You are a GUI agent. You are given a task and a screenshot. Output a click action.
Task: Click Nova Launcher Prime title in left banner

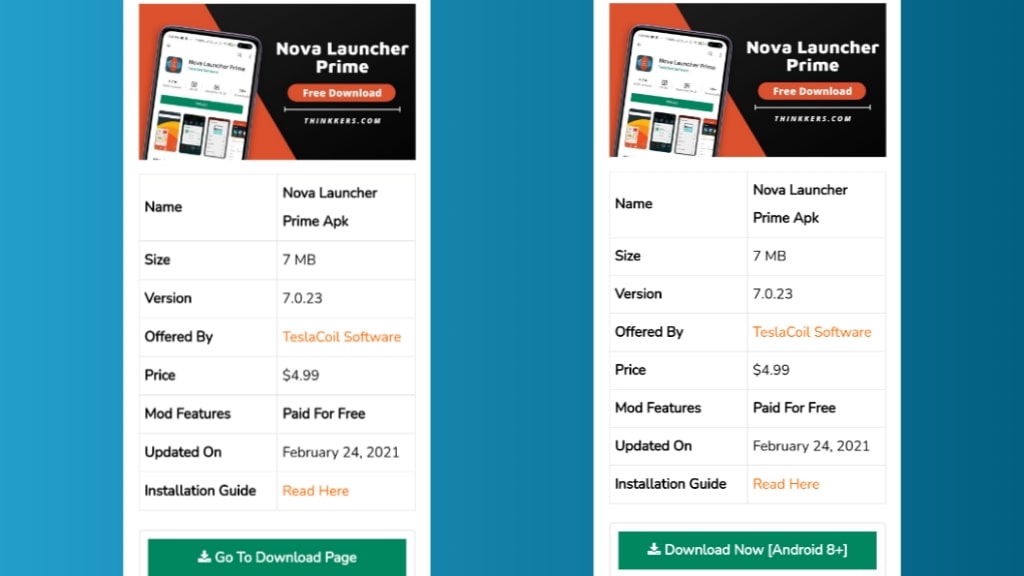(x=342, y=58)
